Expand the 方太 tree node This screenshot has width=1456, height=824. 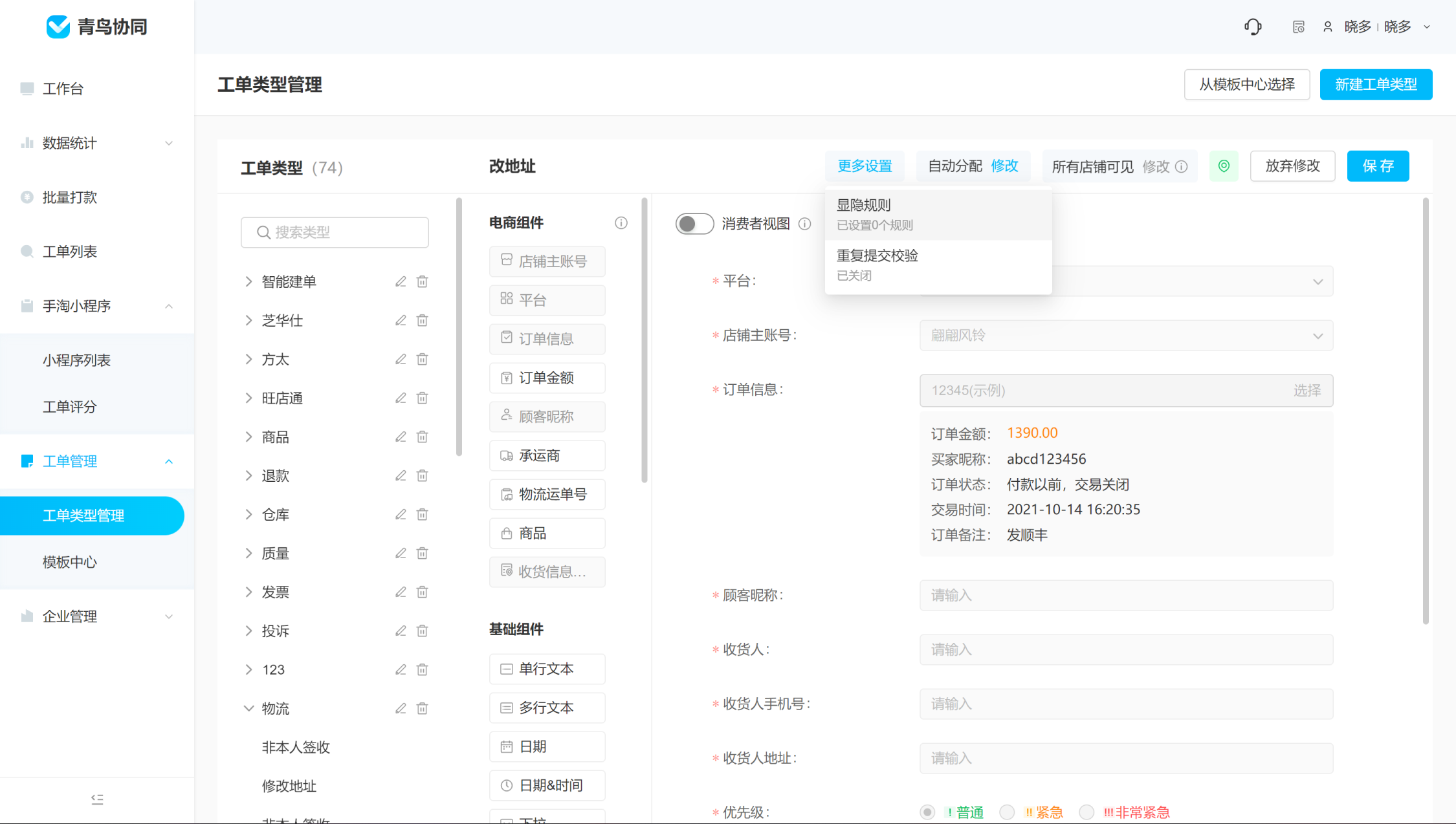[248, 359]
